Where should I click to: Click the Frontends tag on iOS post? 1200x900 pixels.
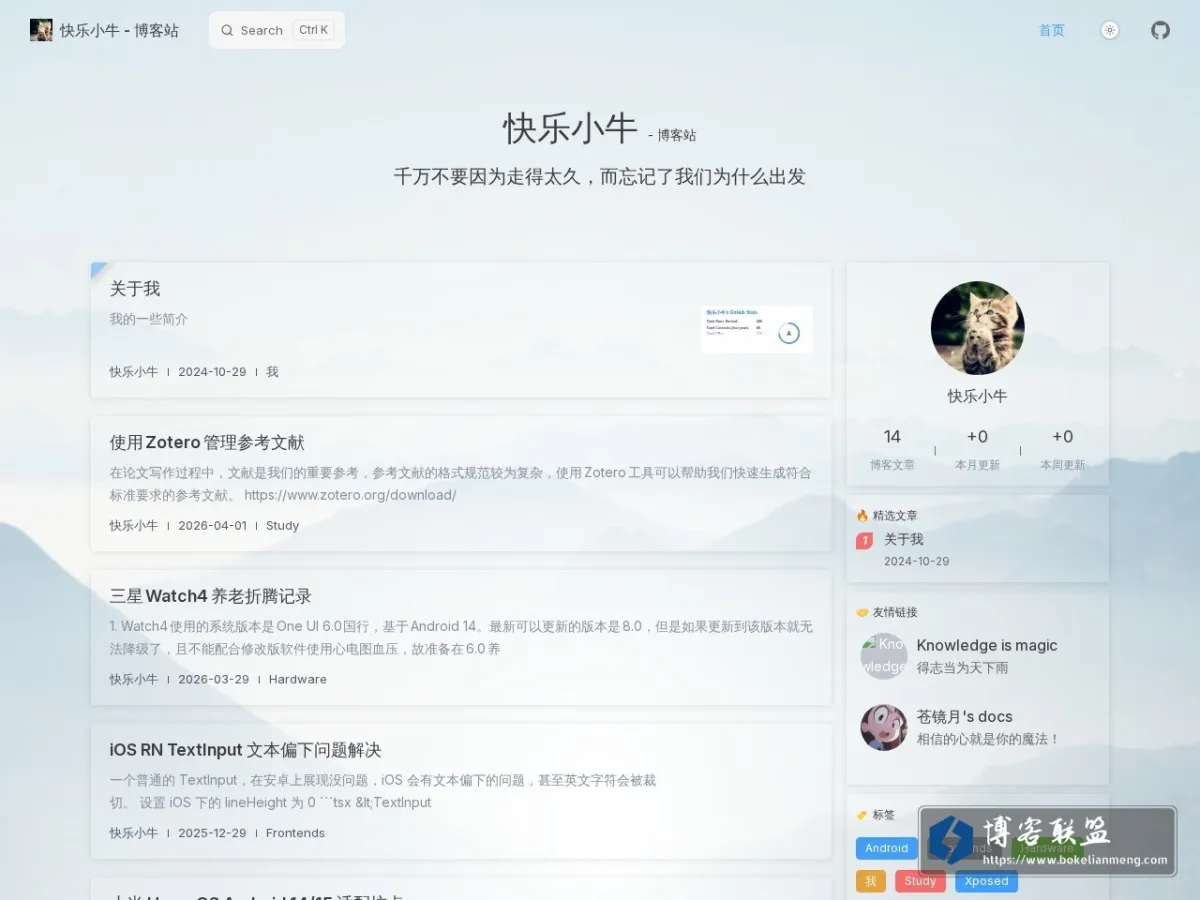tap(296, 833)
